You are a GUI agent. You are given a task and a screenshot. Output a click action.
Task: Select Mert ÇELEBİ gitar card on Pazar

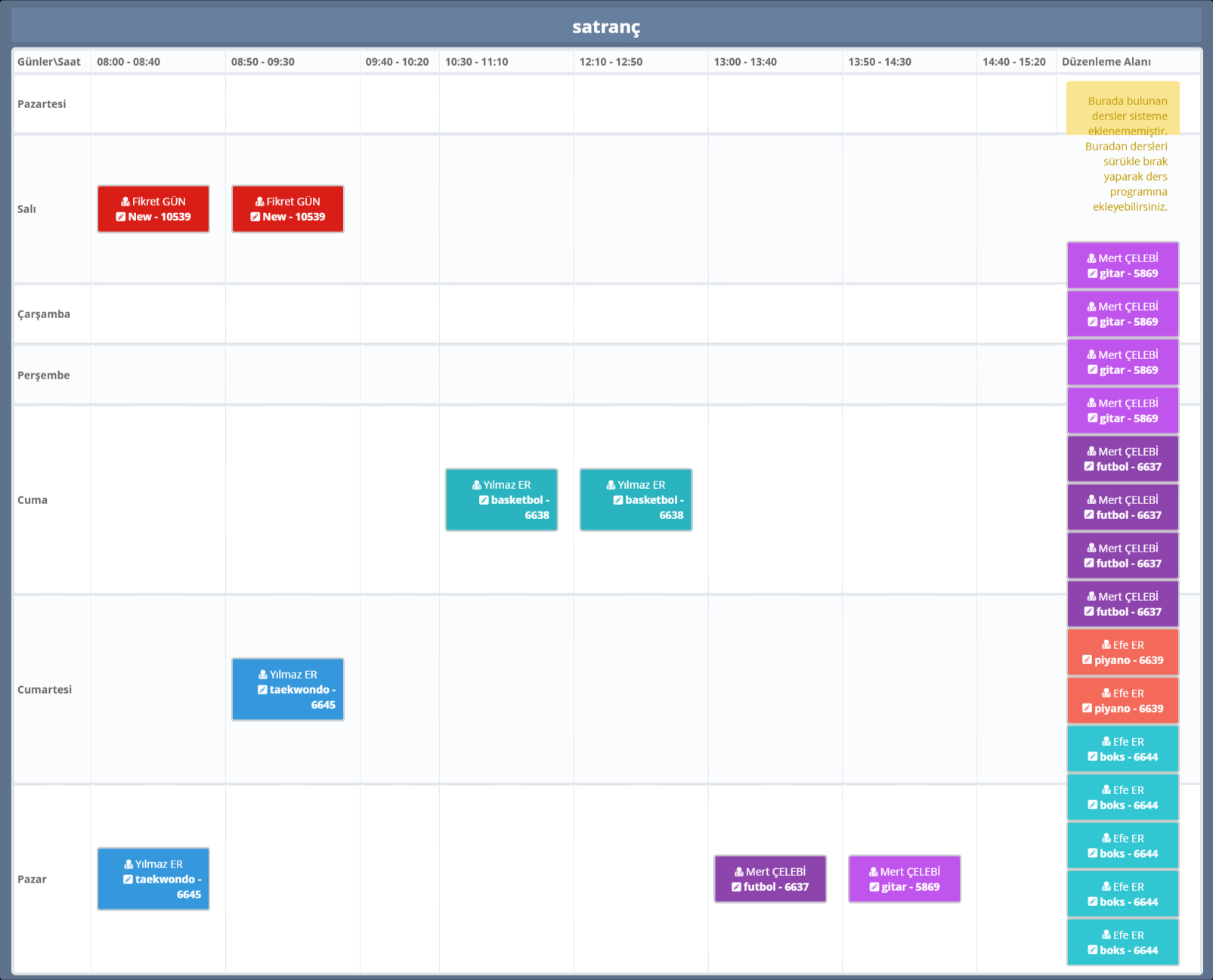tap(904, 880)
